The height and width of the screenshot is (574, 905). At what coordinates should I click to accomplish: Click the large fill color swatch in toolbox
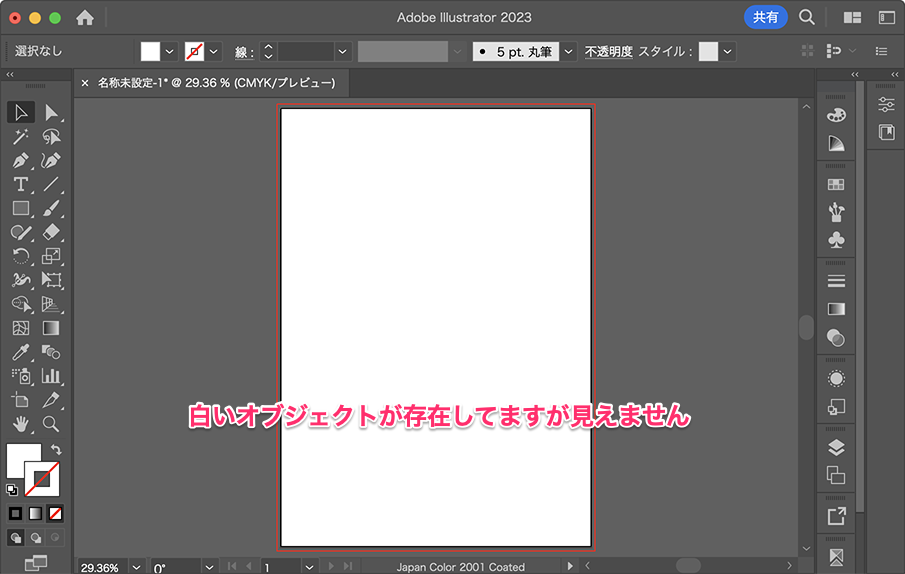[22, 460]
